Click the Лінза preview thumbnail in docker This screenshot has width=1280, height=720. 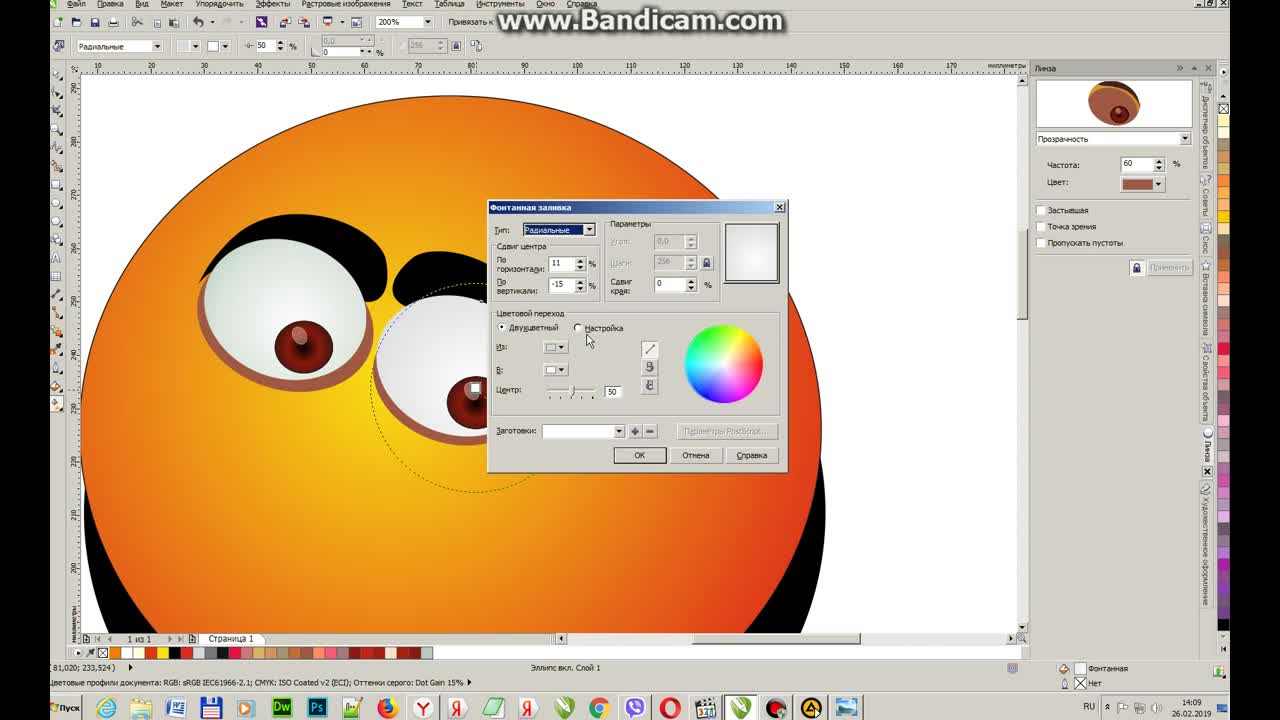pos(1114,103)
